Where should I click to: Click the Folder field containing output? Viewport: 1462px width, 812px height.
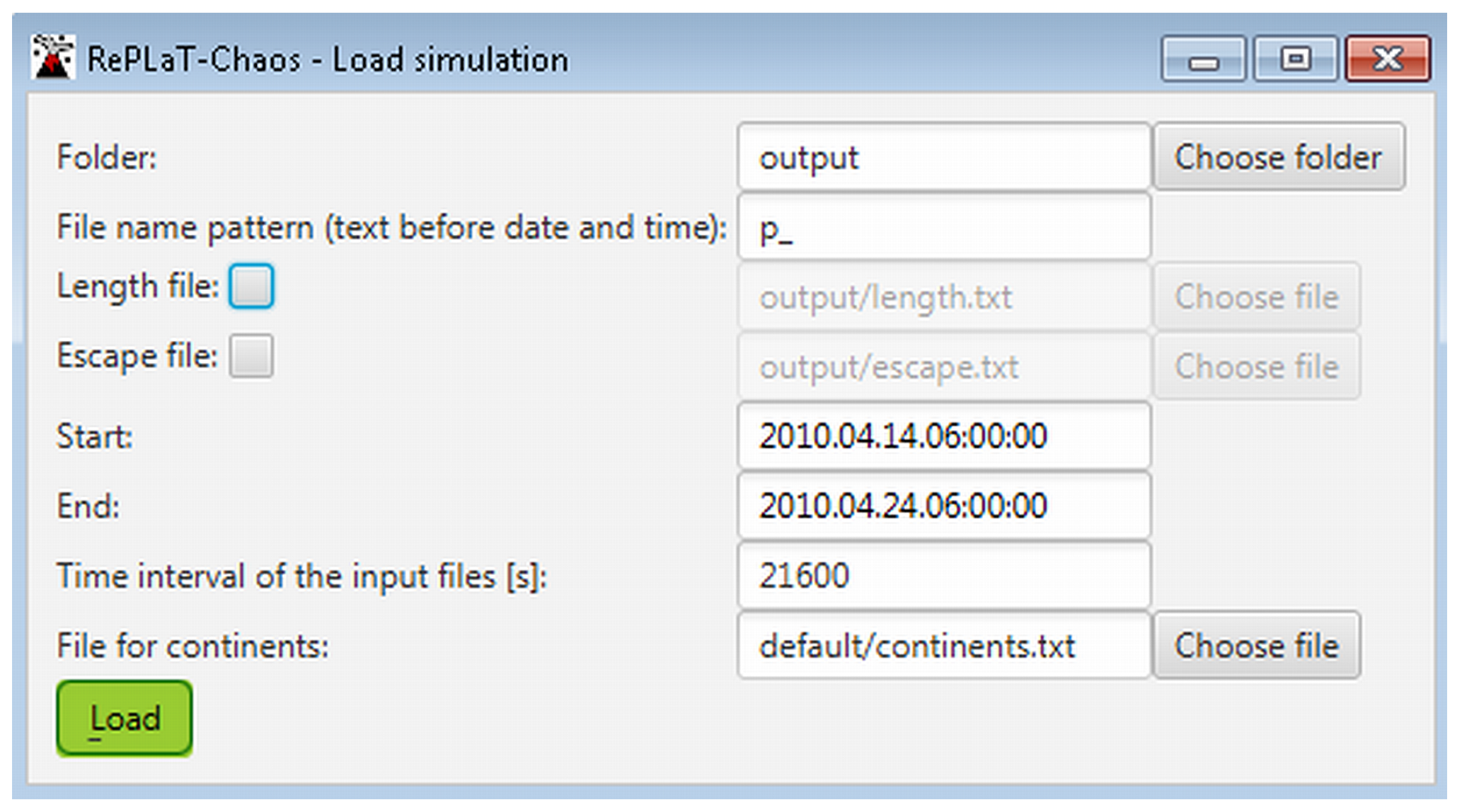pos(944,157)
